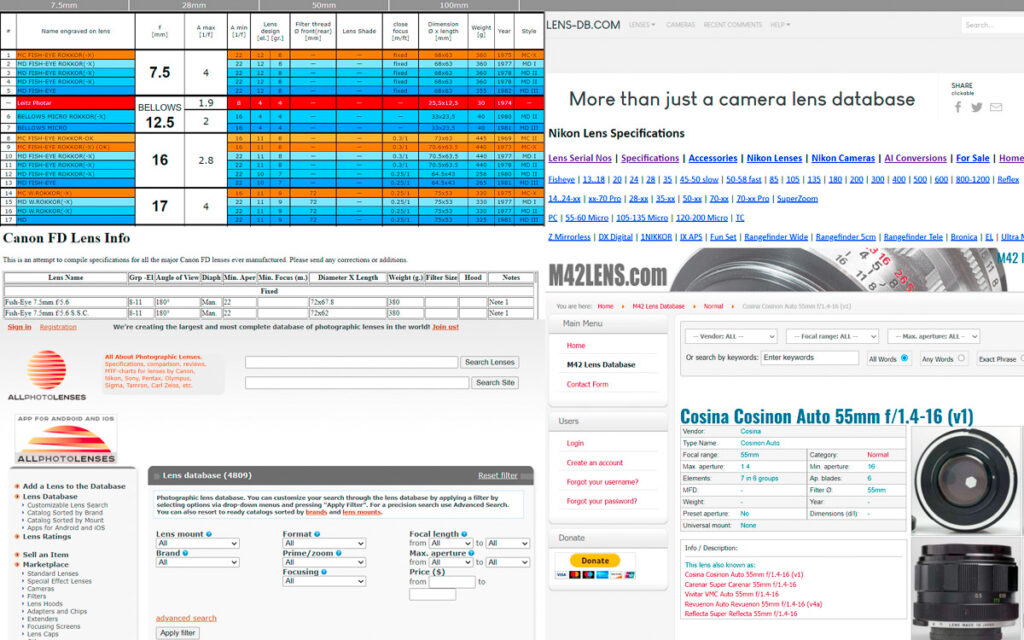Image resolution: width=1024 pixels, height=640 pixels.
Task: Open the advanced search link
Action: pos(186,618)
